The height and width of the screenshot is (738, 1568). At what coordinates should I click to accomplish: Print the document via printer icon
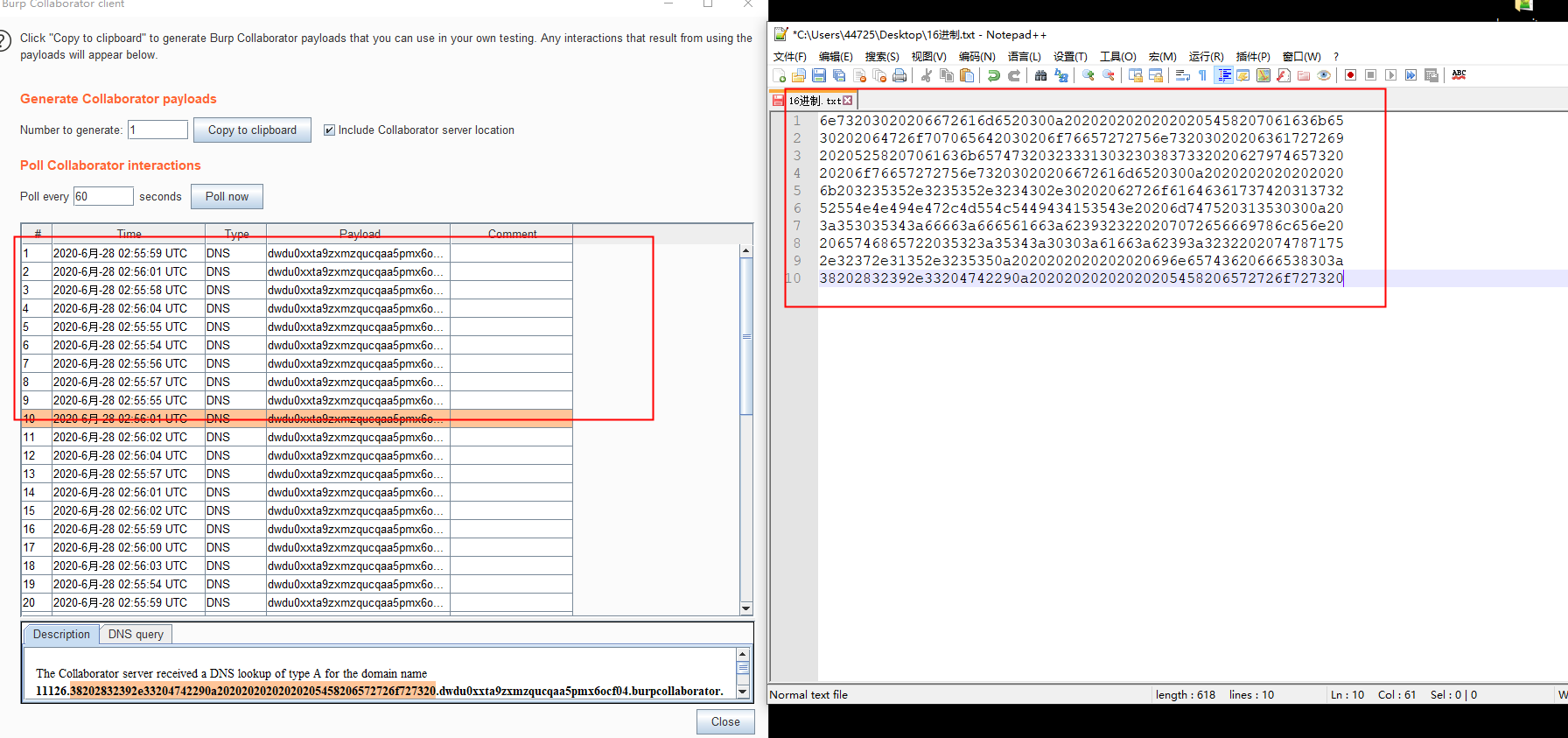tap(899, 75)
